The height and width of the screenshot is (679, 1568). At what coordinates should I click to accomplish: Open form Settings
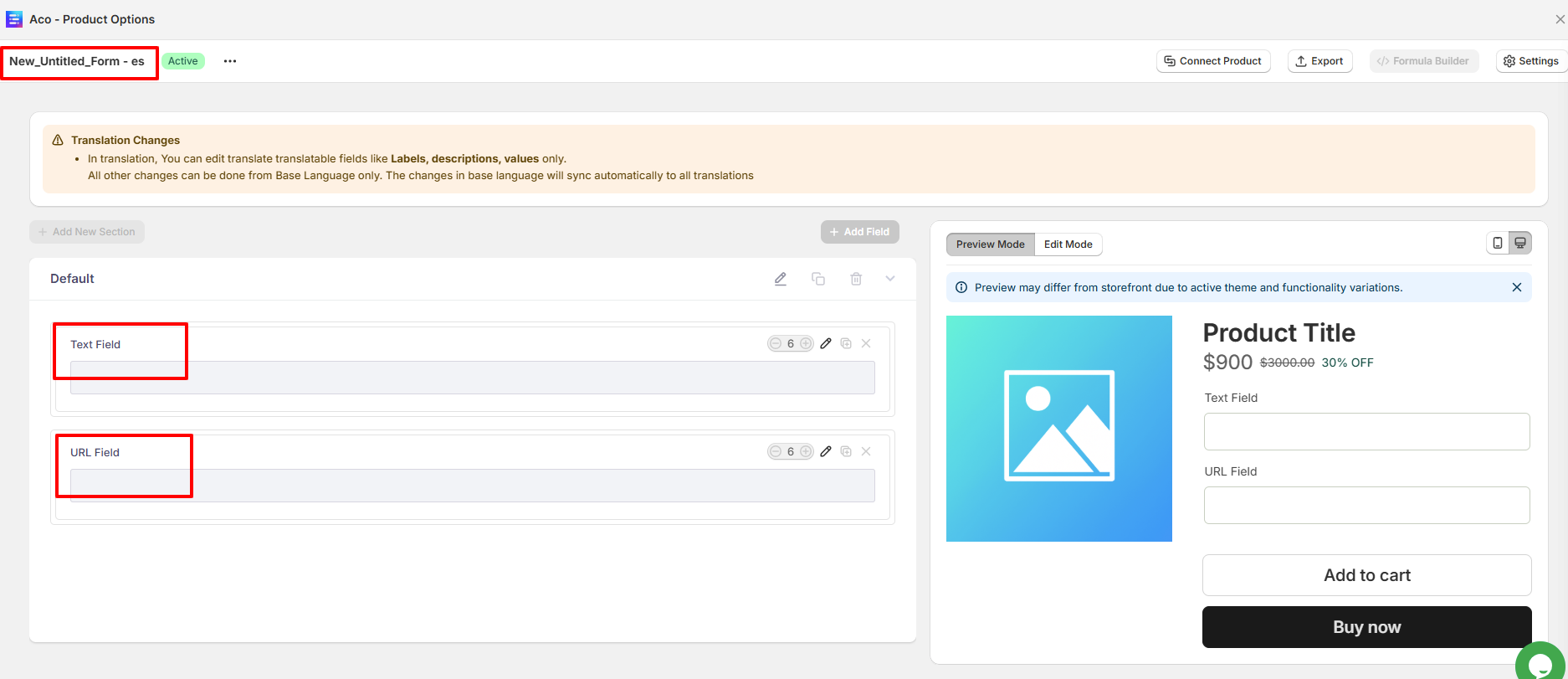coord(1530,61)
